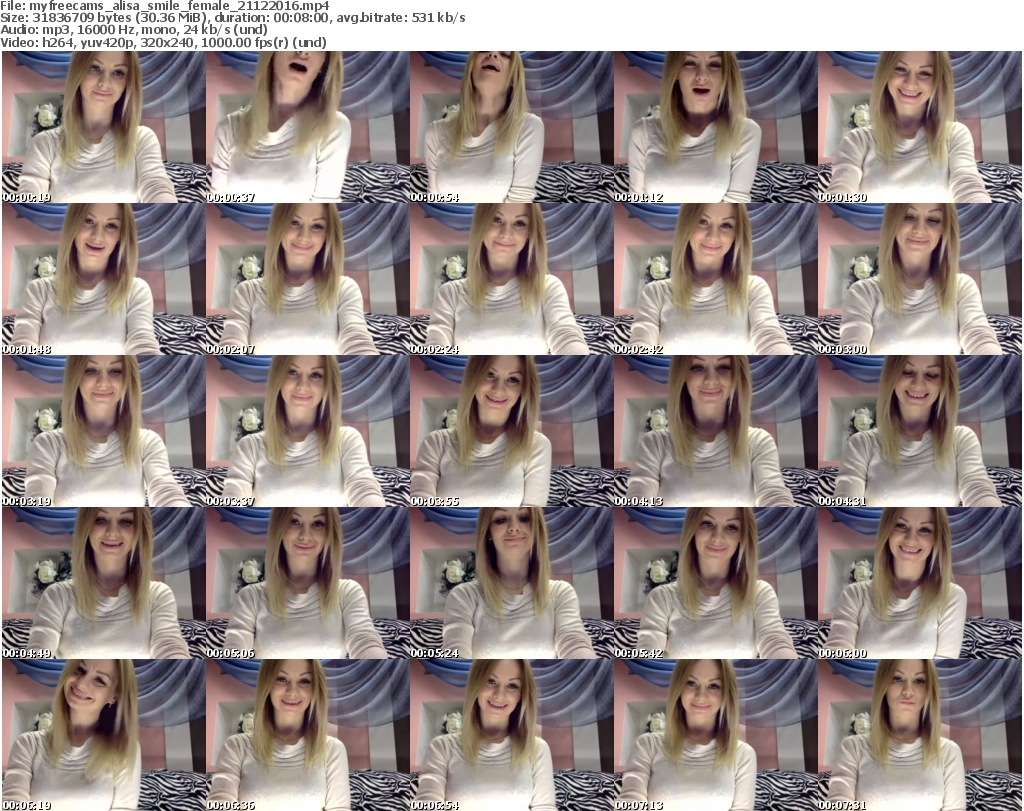Open the frame stamped 00:02:07
The image size is (1024, 811).
(x=308, y=279)
